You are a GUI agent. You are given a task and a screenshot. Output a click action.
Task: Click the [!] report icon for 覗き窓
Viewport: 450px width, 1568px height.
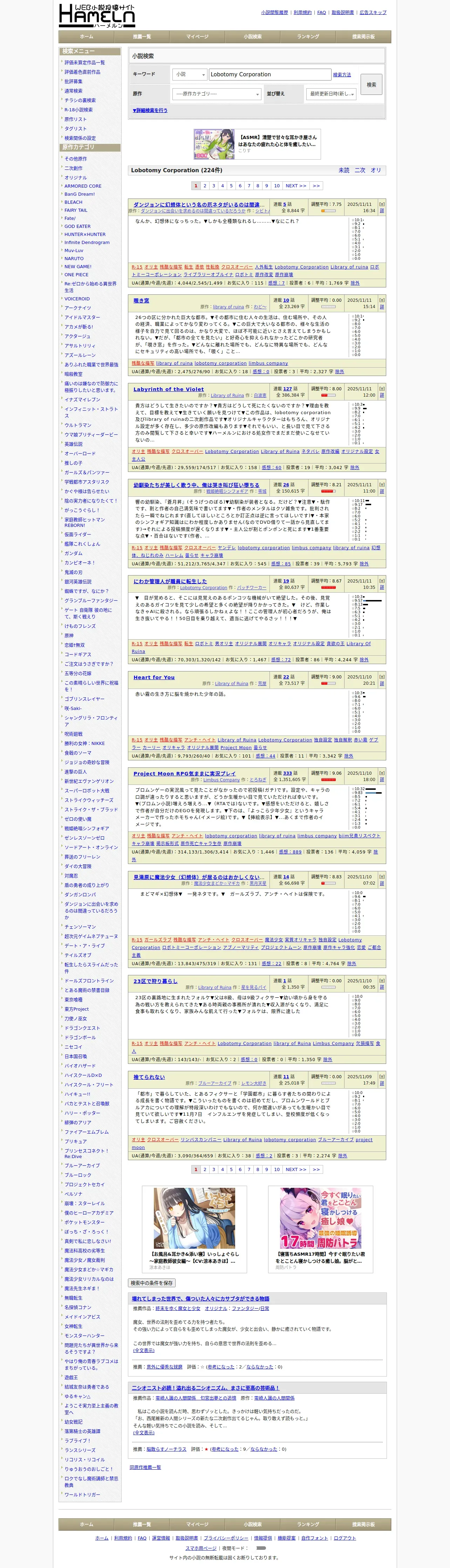382,300
